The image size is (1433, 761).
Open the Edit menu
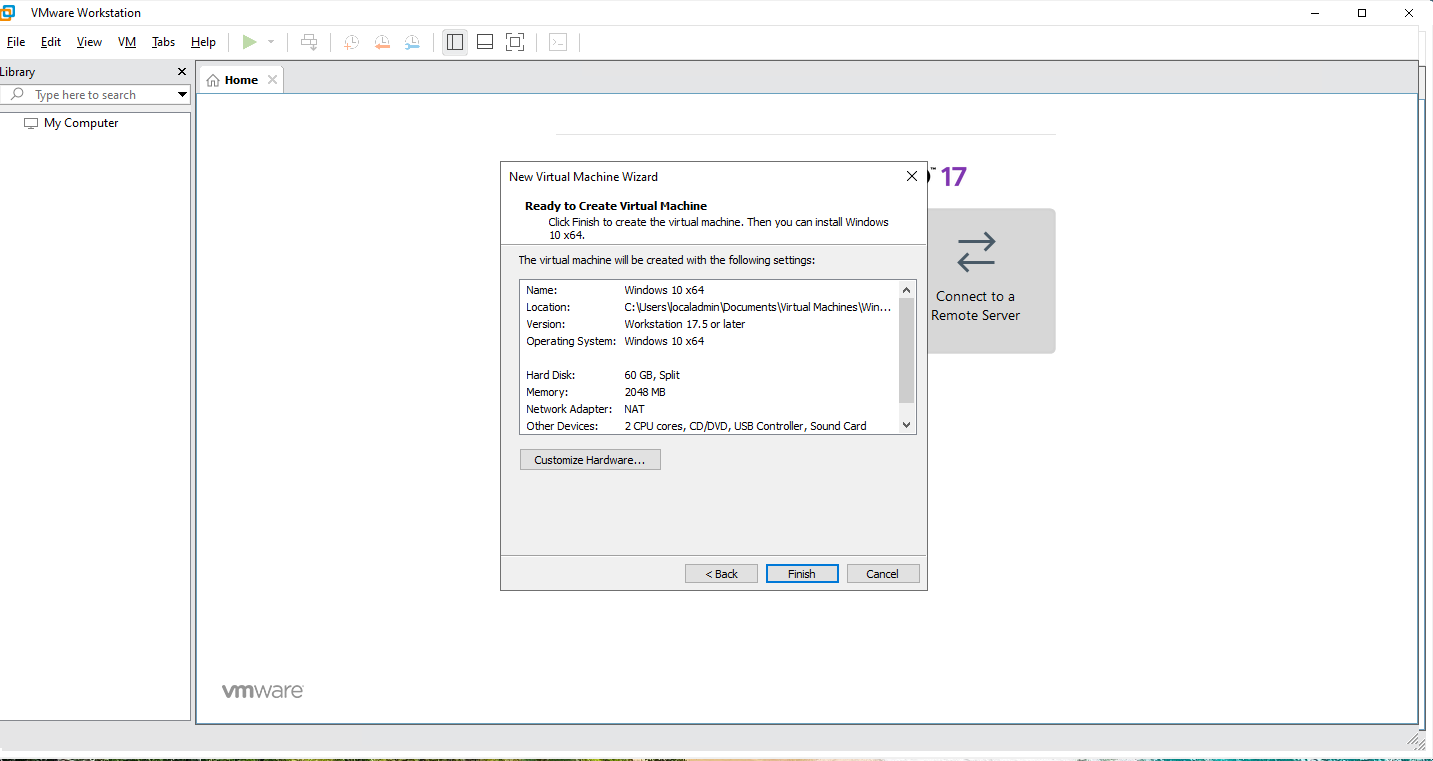click(x=51, y=42)
